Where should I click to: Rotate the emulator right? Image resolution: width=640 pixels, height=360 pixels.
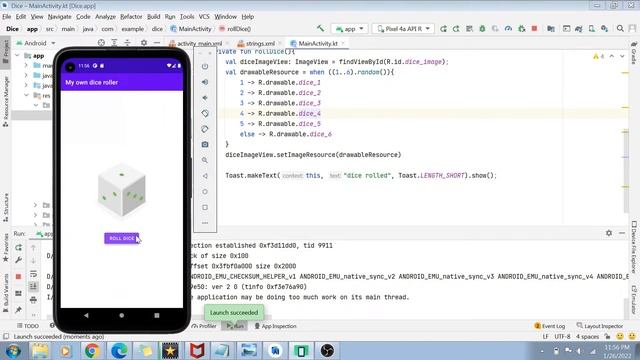pyautogui.click(x=205, y=129)
